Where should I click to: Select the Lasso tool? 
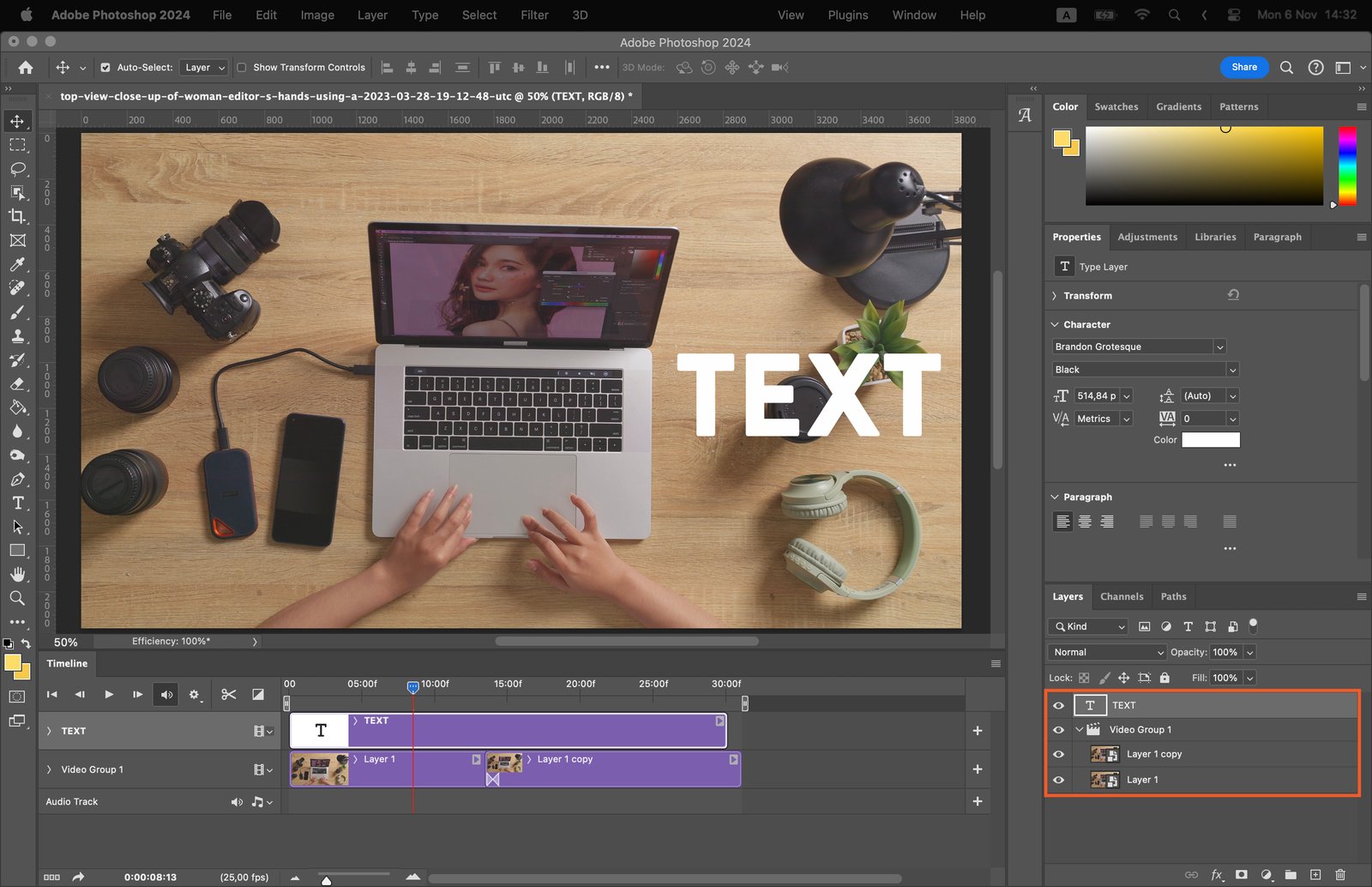click(x=17, y=169)
